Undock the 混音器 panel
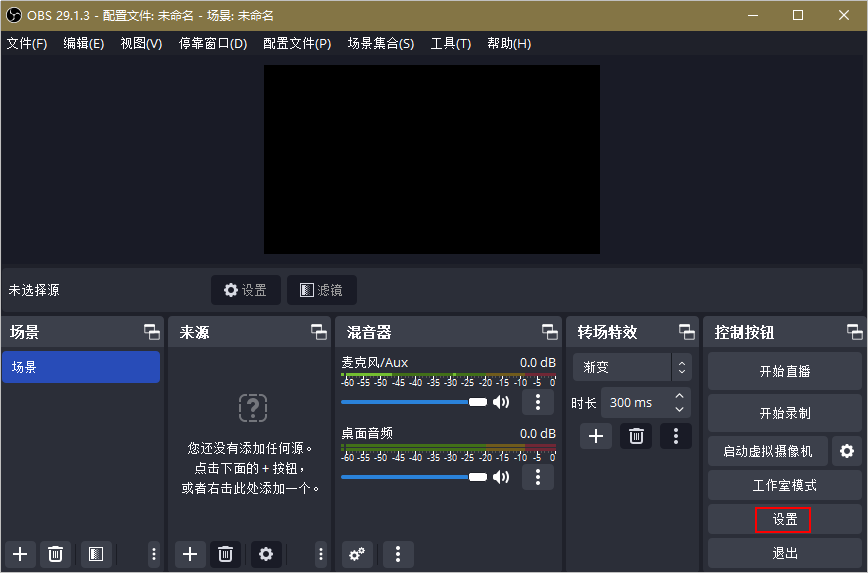868x573 pixels. (x=550, y=332)
